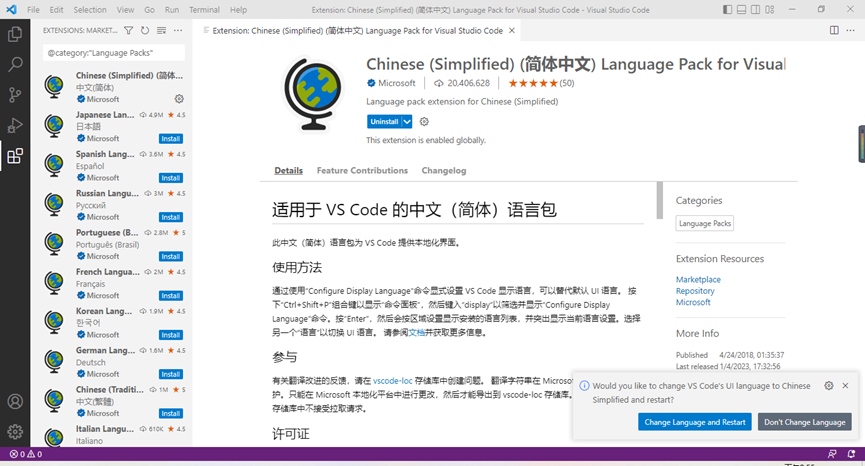The image size is (865, 466).
Task: Install the Spanish Language Pack
Action: tap(170, 178)
